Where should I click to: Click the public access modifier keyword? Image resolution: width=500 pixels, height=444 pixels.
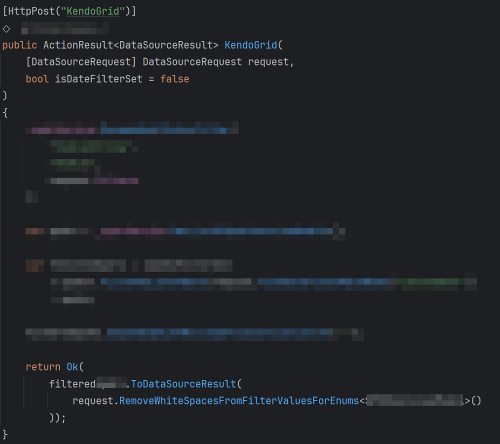click(20, 45)
